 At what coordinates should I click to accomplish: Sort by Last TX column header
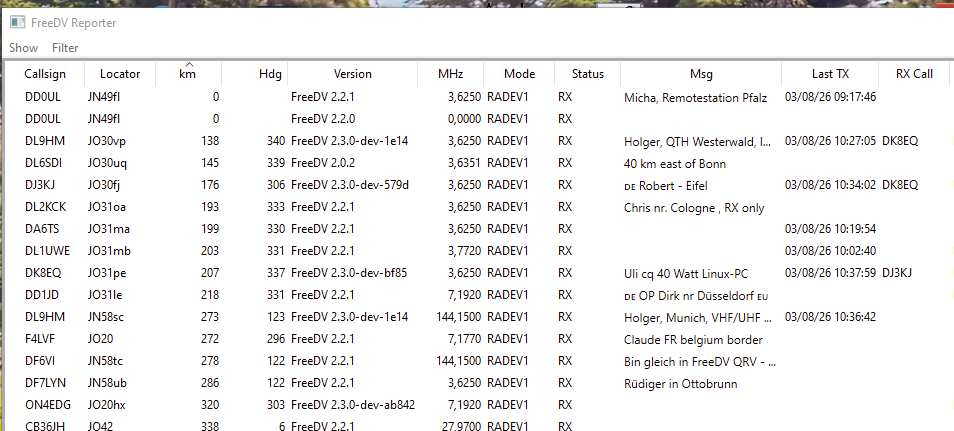[x=830, y=74]
